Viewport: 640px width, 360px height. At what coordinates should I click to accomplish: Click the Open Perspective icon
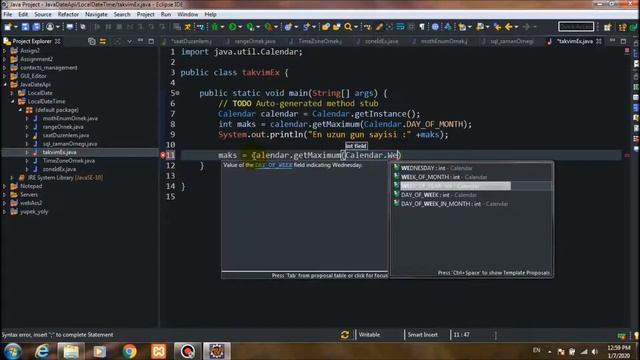[x=607, y=27]
